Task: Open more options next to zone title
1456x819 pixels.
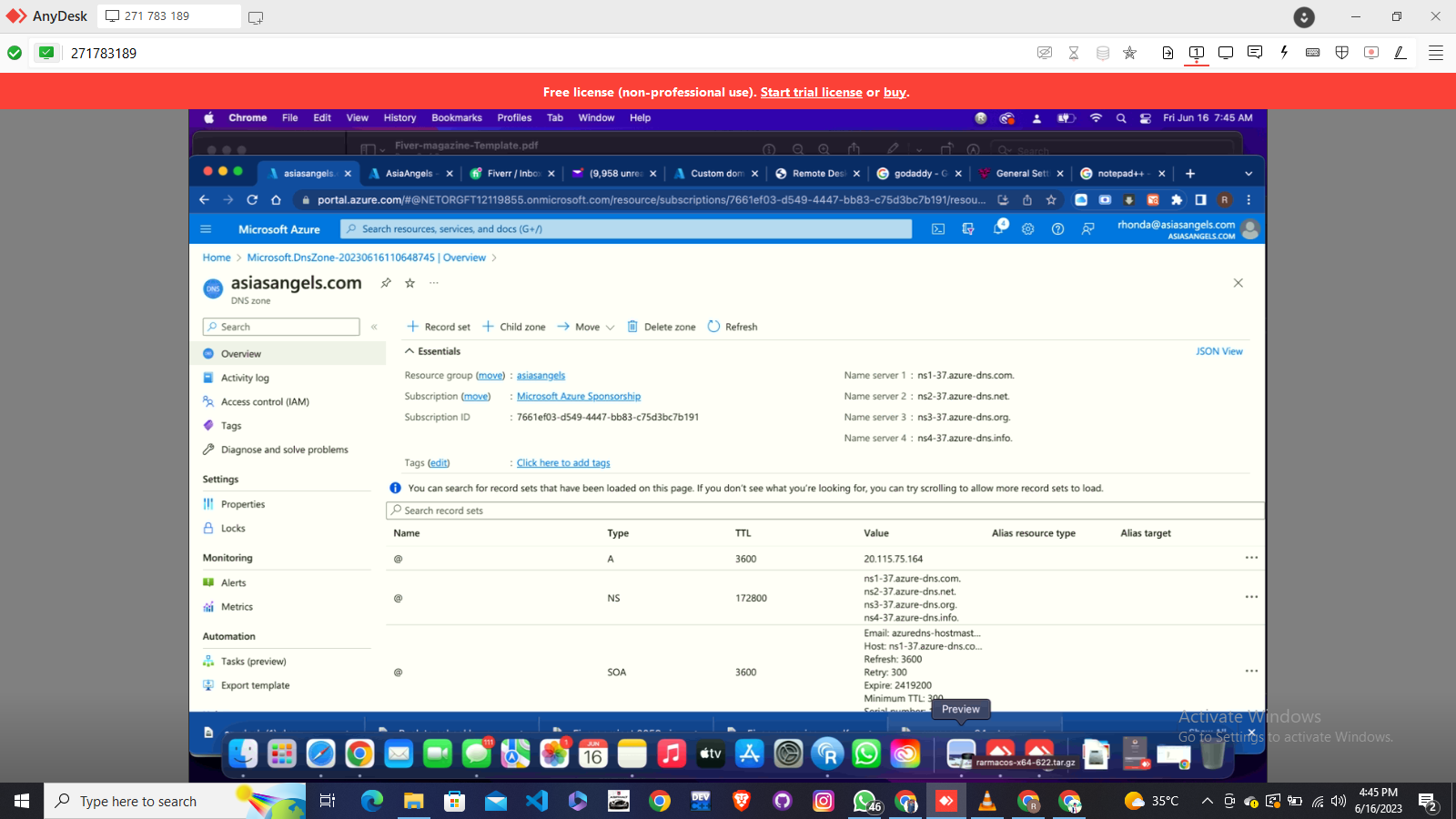Action: 434,283
